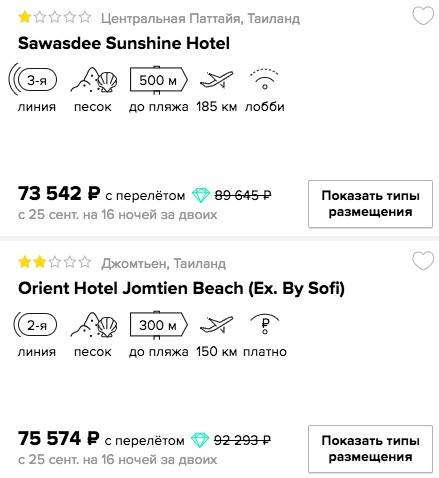The height and width of the screenshot is (478, 439).
Task: Select sand beach icon for Orient Hotel
Action: coord(94,325)
